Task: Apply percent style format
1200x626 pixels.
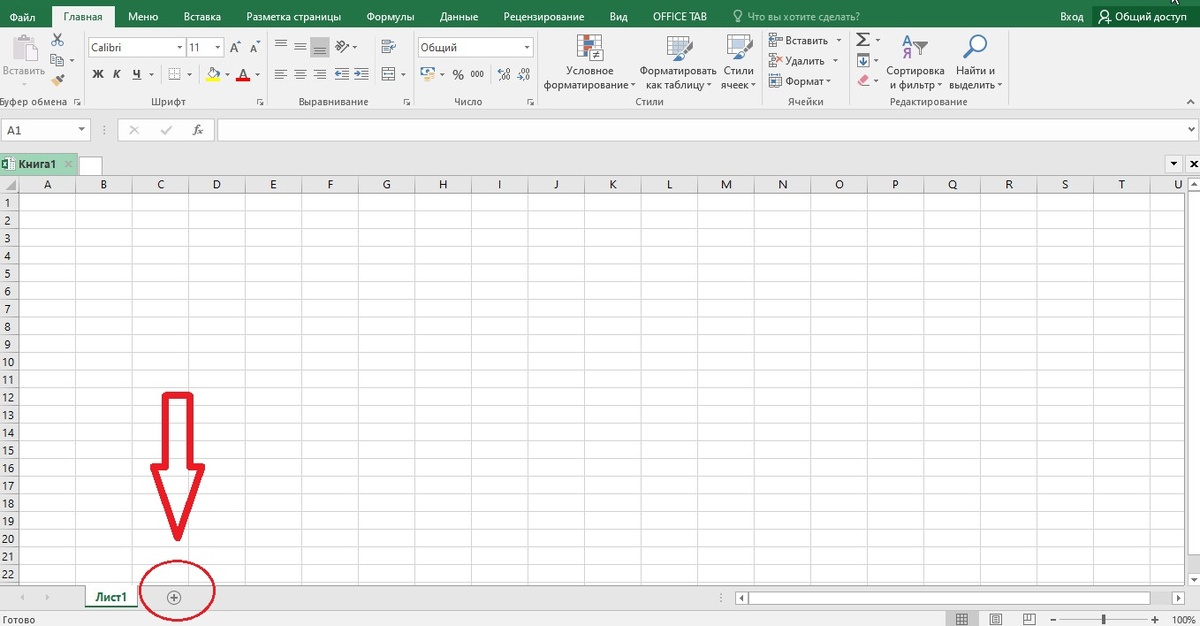Action: click(x=458, y=74)
